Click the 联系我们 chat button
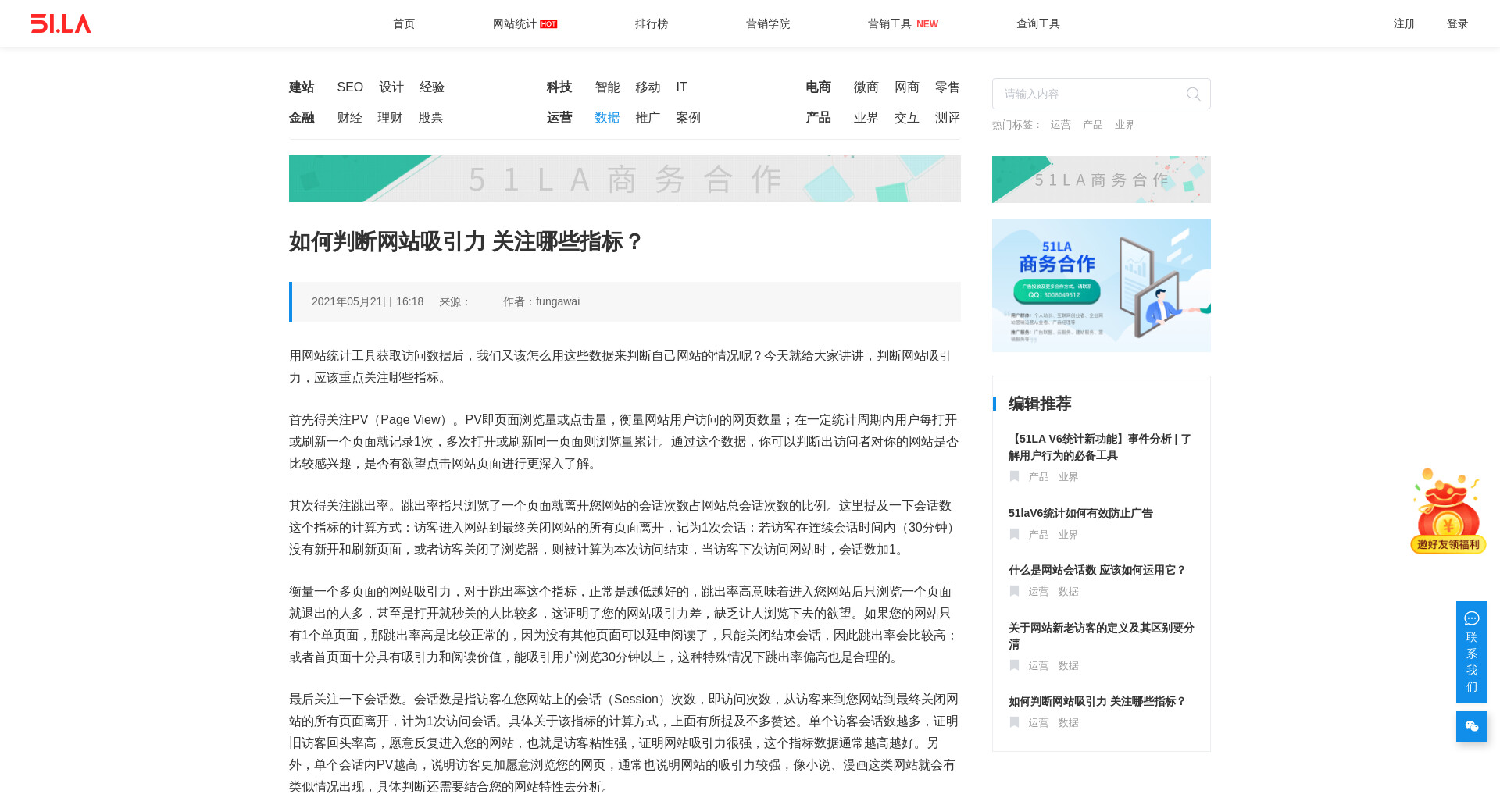 click(x=1471, y=652)
